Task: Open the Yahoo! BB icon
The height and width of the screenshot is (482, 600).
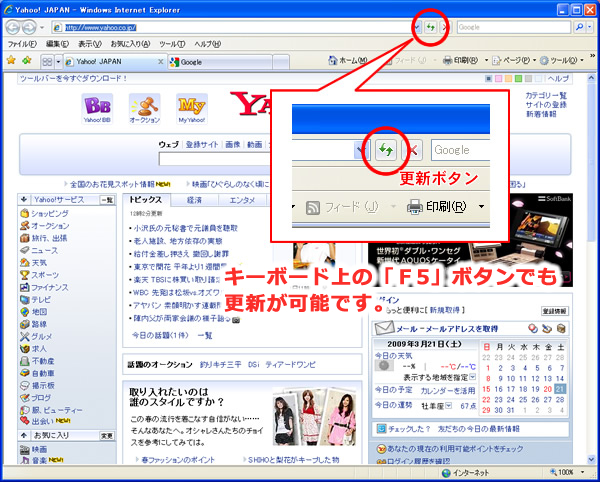Action: (x=97, y=108)
